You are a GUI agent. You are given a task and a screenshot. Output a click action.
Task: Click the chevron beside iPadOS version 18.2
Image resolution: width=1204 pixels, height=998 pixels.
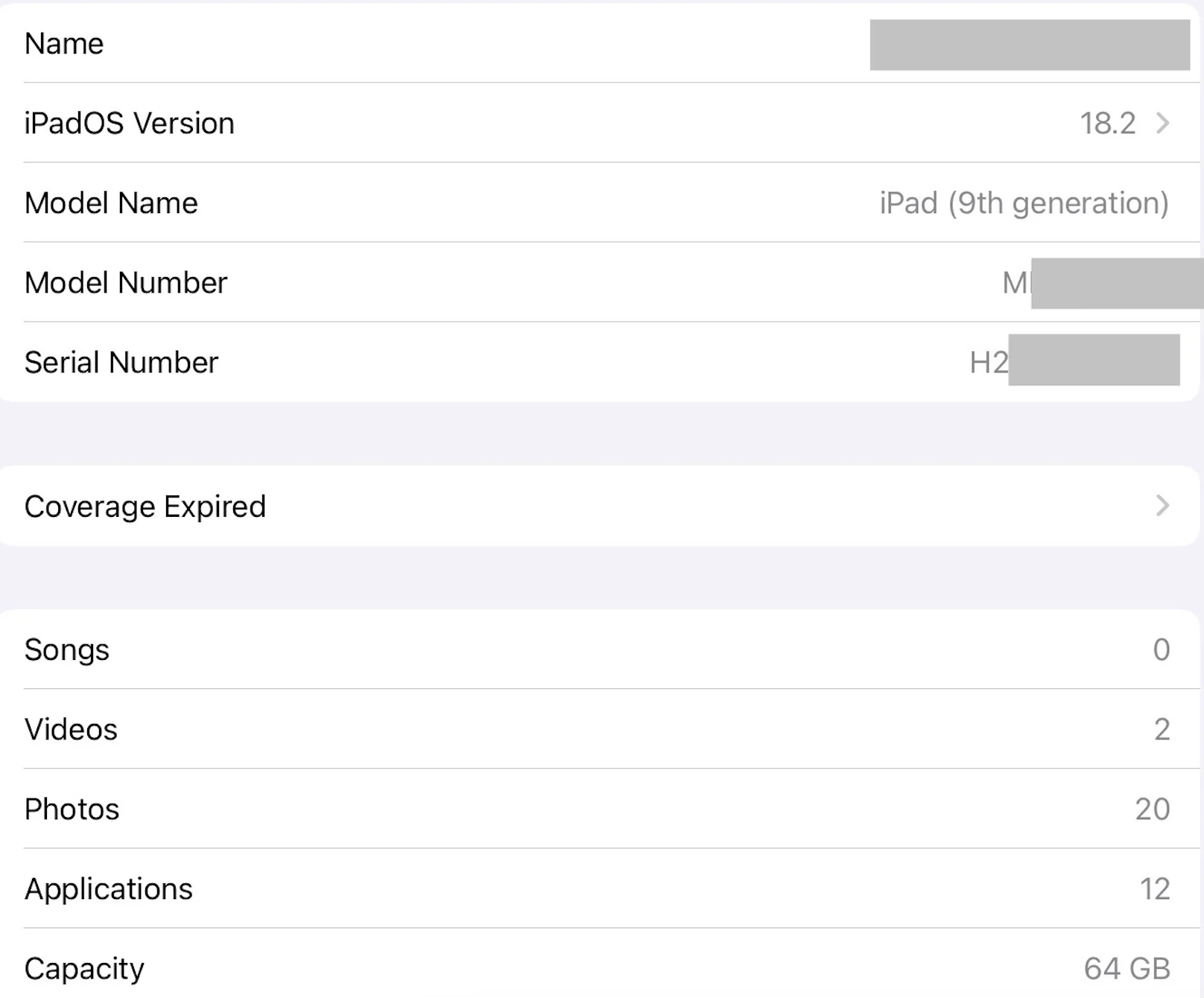1162,123
